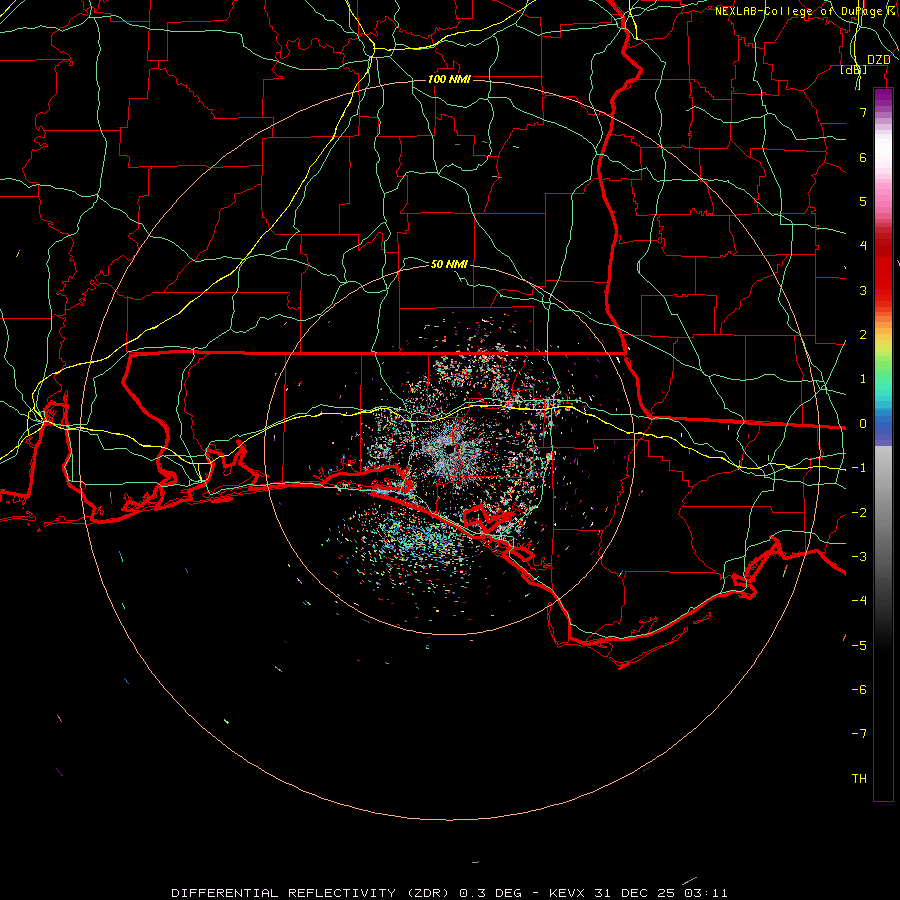This screenshot has width=900, height=900.
Task: Click the 100 NMI range ring label
Action: click(x=449, y=79)
